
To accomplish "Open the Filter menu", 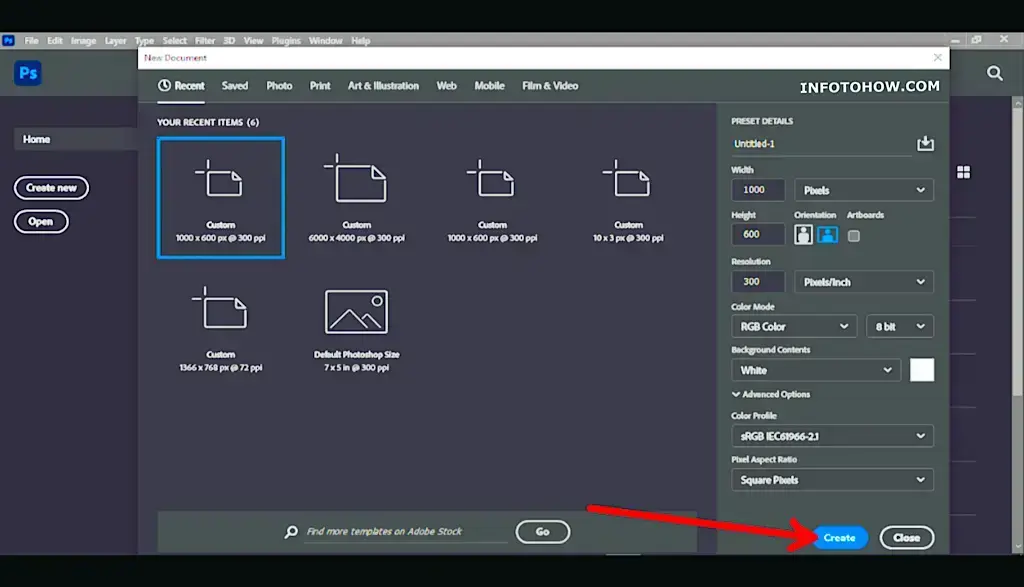I will [204, 40].
